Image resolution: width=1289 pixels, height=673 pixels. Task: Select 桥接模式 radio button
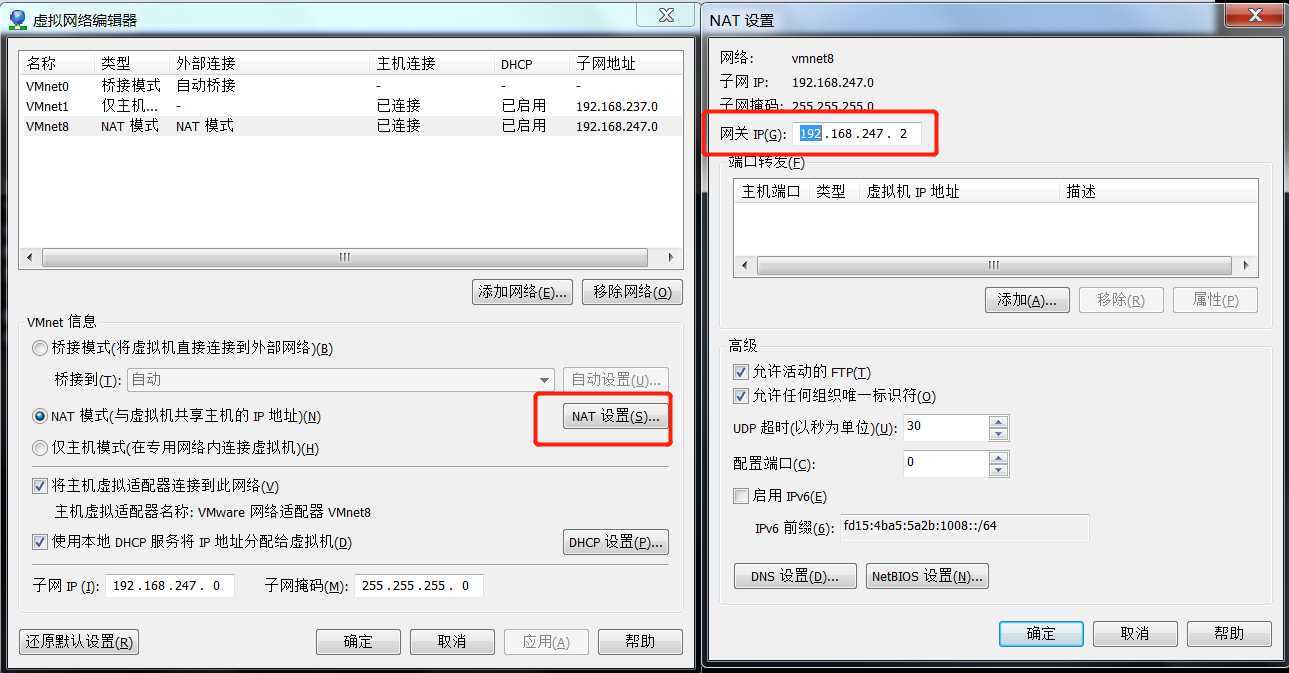click(40, 348)
